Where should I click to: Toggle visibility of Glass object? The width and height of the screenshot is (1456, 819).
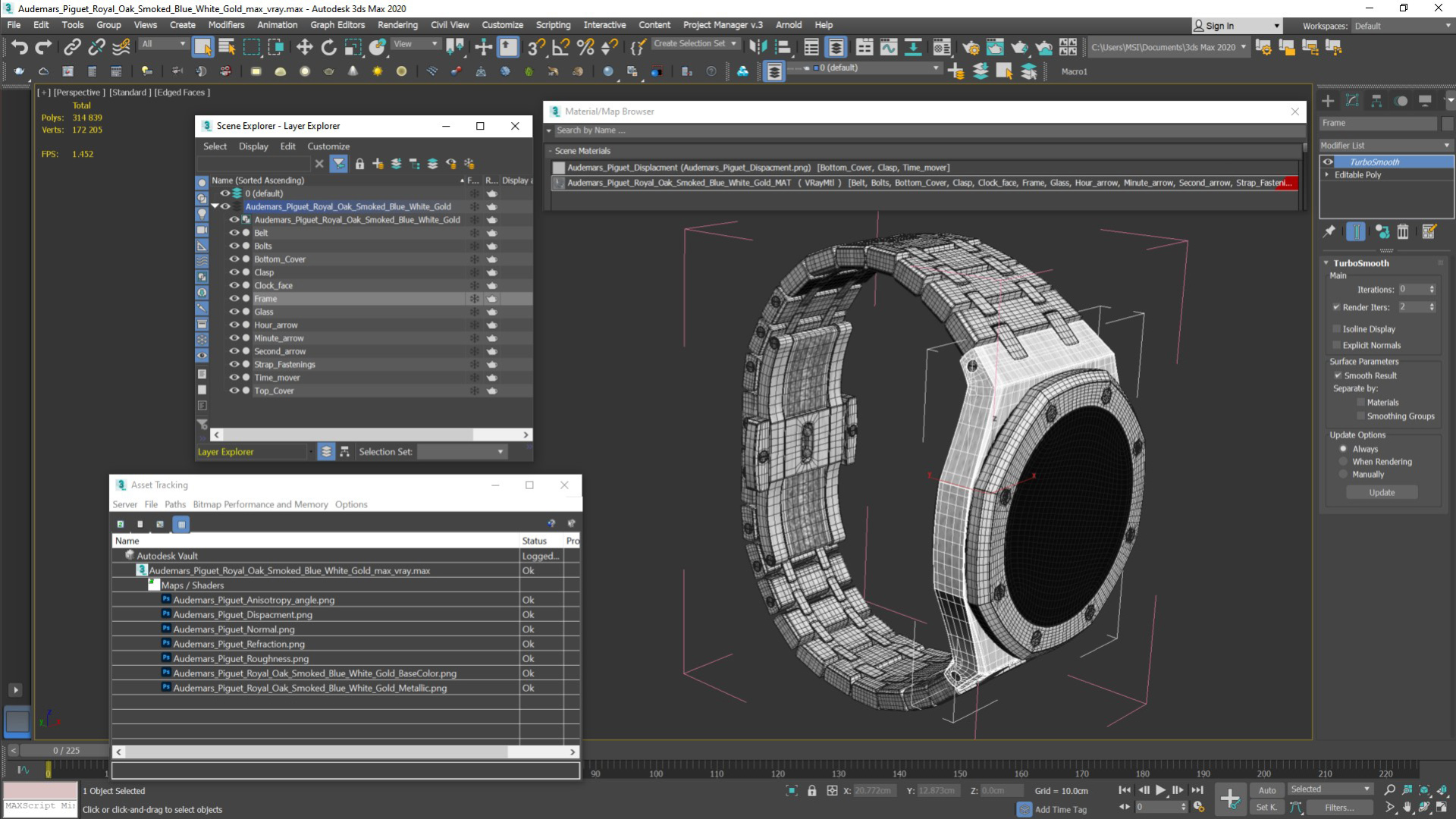point(234,312)
